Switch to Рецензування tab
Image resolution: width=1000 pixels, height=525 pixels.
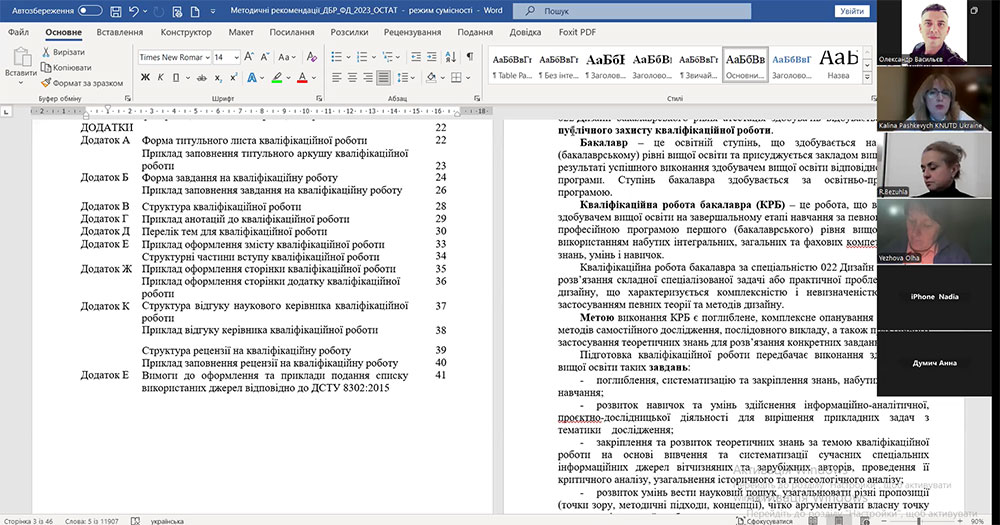(412, 32)
